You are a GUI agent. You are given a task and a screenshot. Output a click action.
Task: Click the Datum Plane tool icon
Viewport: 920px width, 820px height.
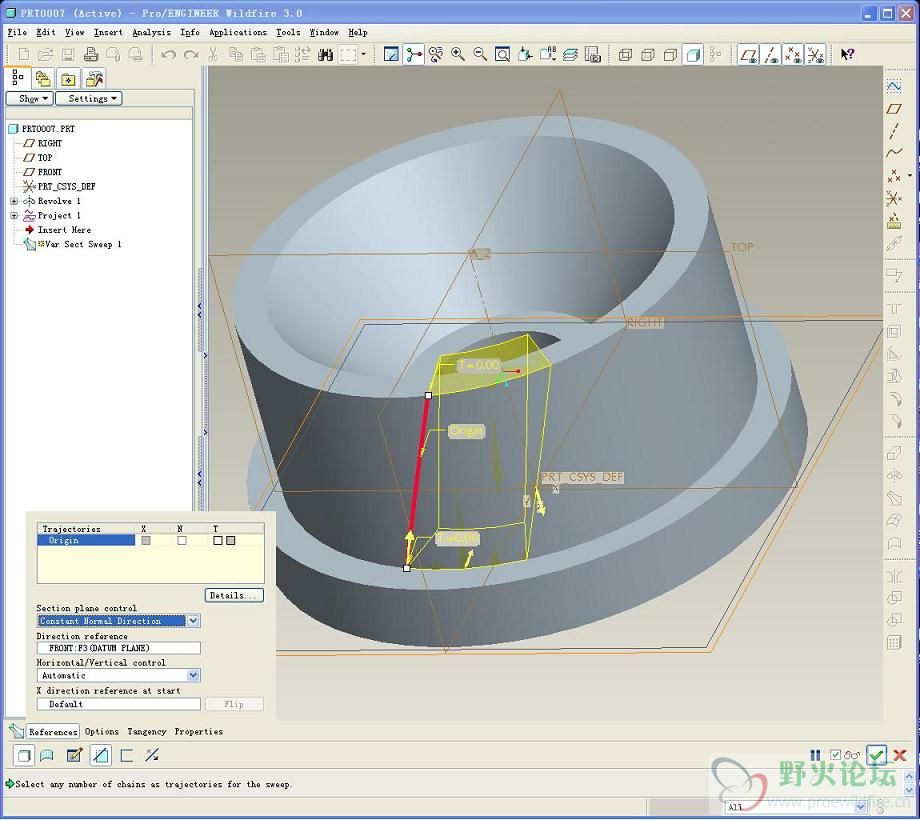tap(894, 109)
